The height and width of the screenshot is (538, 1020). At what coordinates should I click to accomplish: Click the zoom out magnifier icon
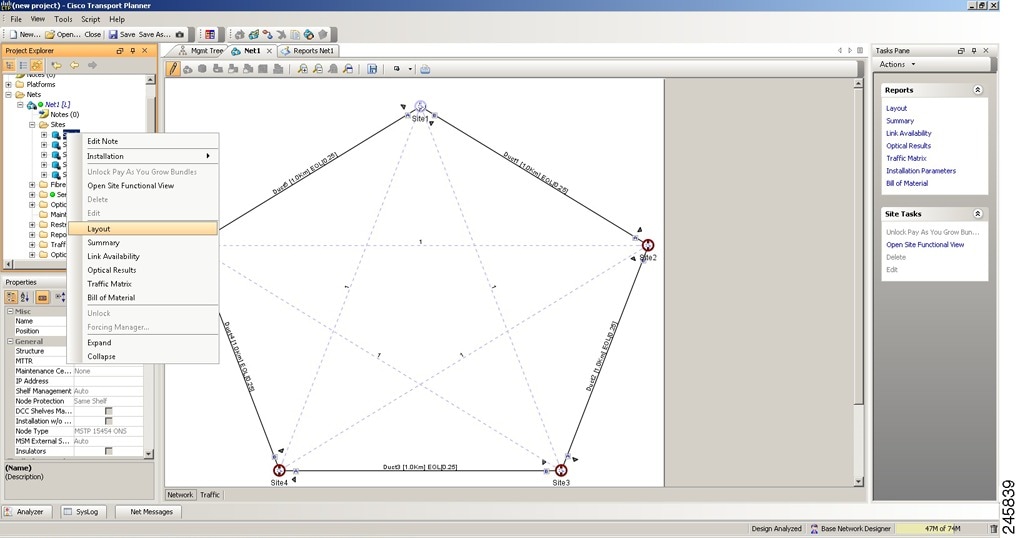click(x=317, y=69)
